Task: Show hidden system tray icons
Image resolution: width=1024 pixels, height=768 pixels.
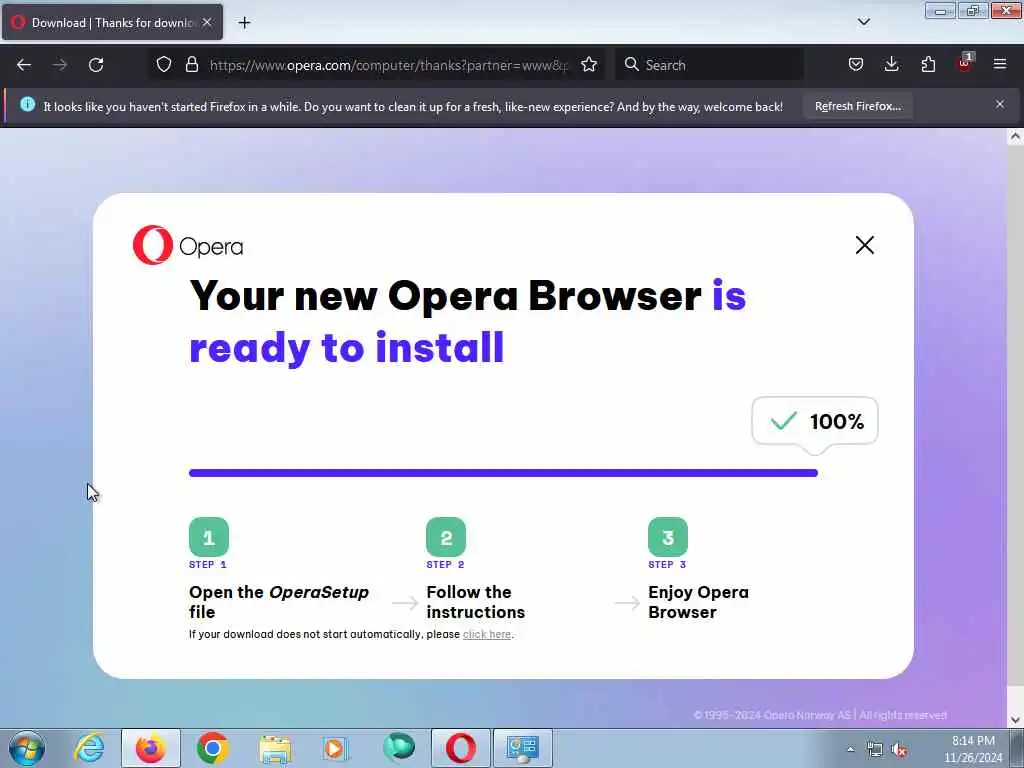Action: click(x=850, y=749)
